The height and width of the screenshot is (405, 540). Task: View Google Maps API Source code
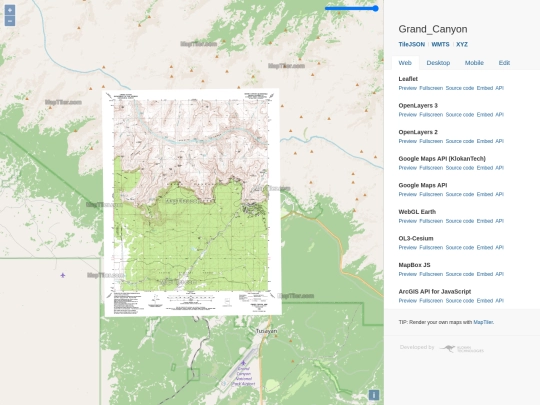coord(460,195)
